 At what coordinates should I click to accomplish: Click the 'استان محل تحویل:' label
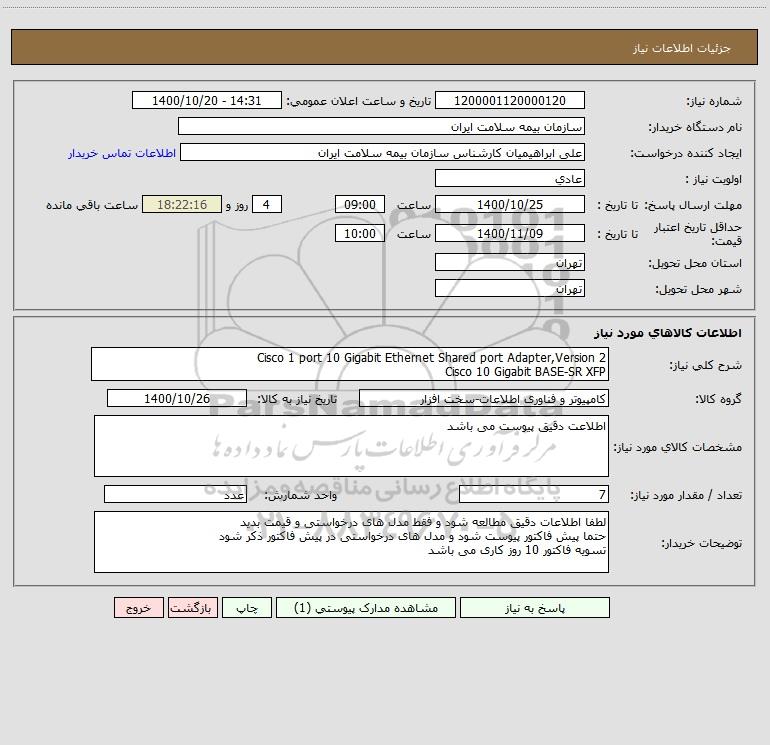(695, 263)
